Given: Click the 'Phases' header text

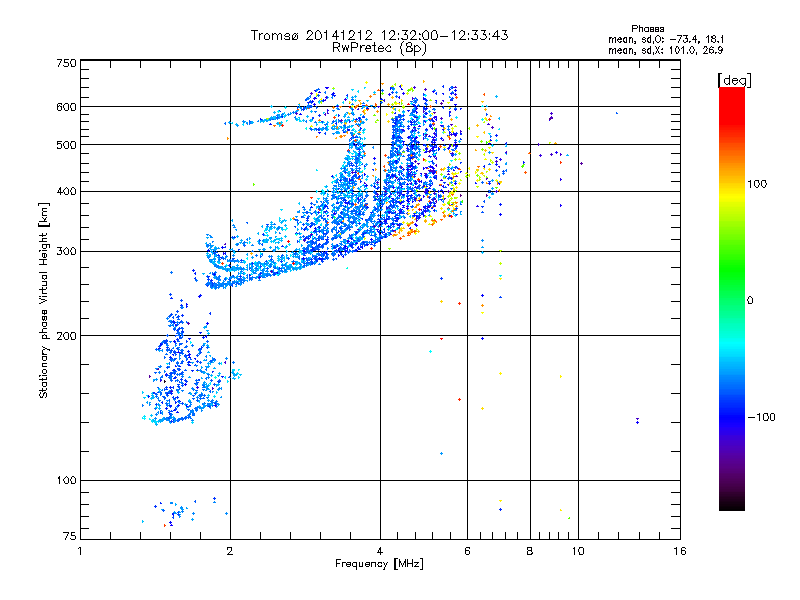Looking at the screenshot, I should coord(647,29).
